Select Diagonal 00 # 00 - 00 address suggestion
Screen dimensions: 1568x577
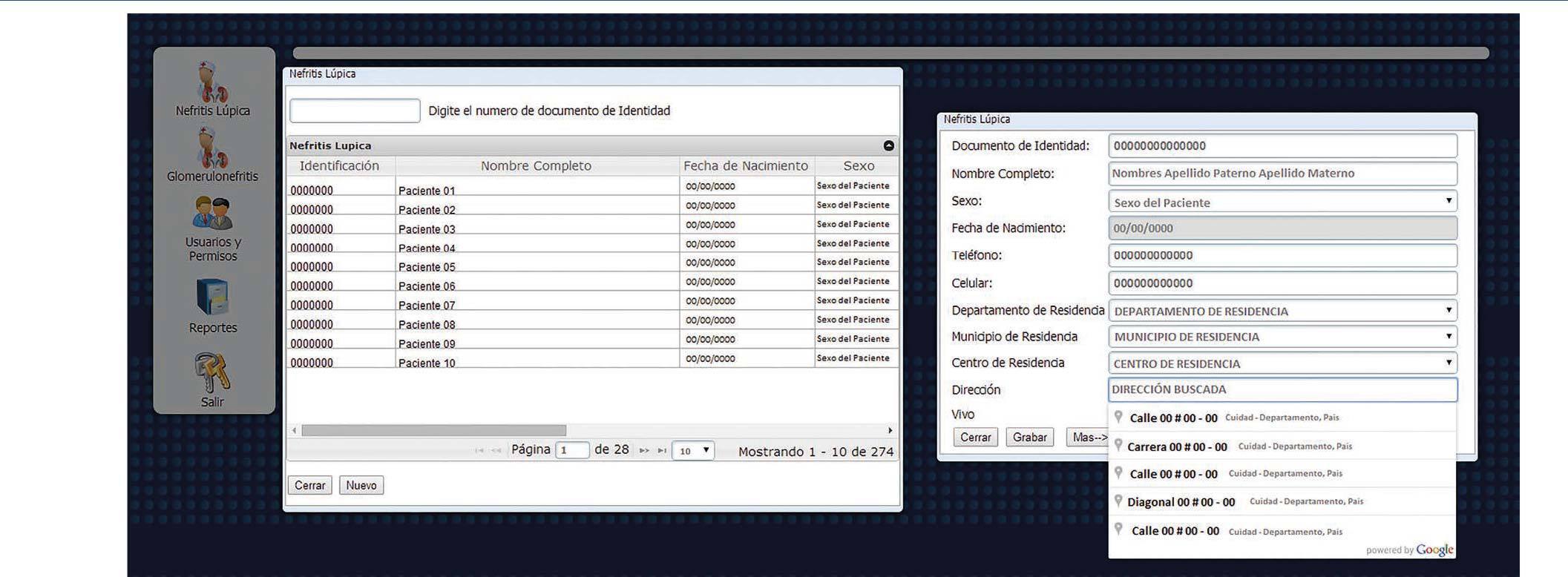pyautogui.click(x=1181, y=502)
